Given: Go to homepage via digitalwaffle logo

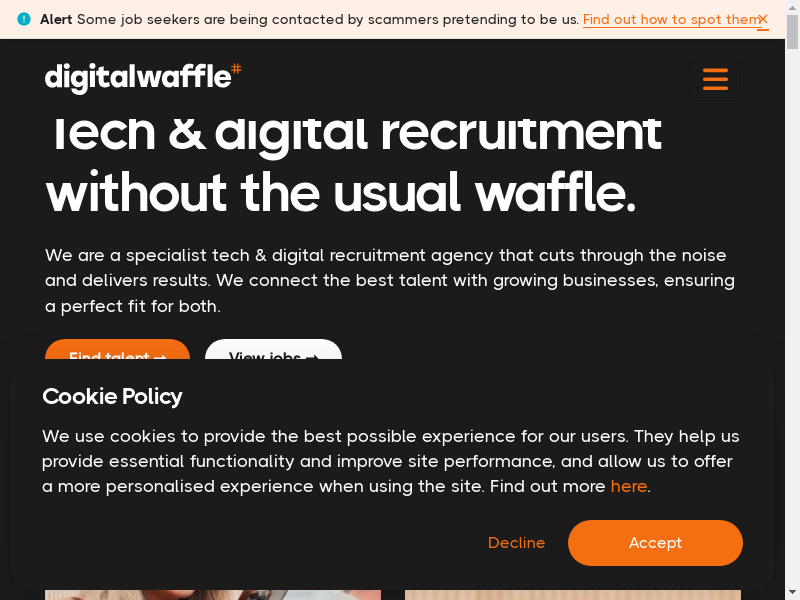Looking at the screenshot, I should click(137, 78).
